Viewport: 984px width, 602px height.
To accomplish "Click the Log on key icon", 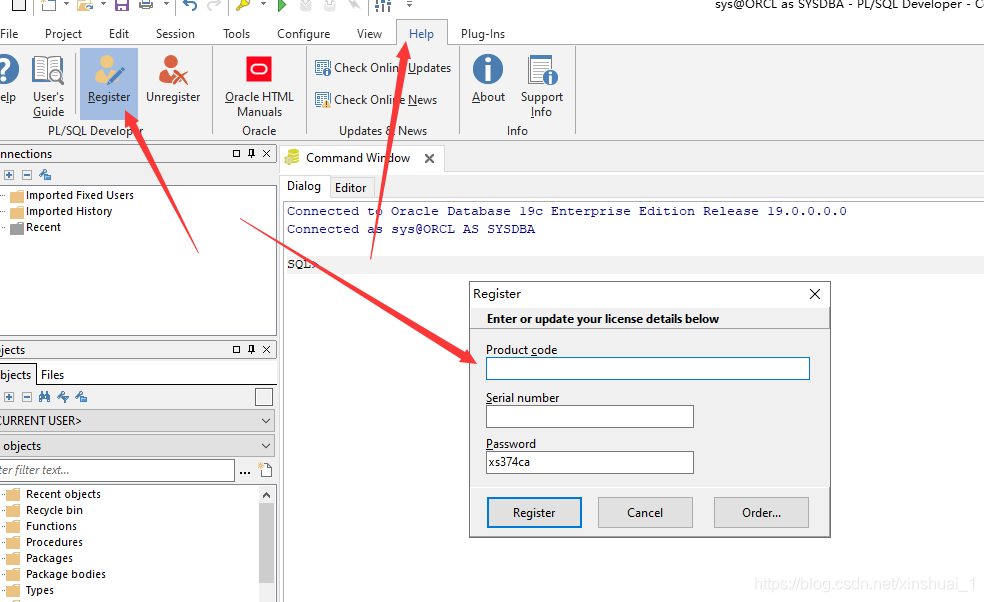I will point(243,5).
